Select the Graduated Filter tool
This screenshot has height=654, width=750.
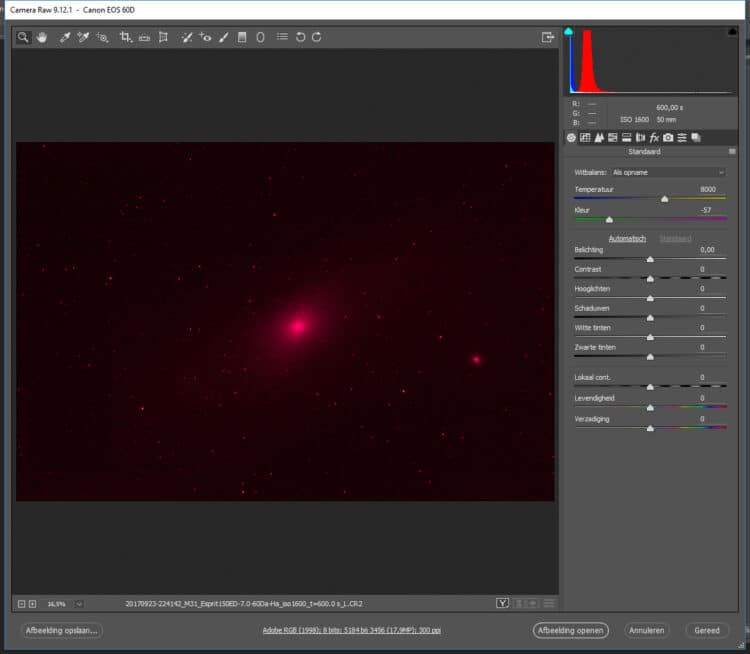(242, 37)
